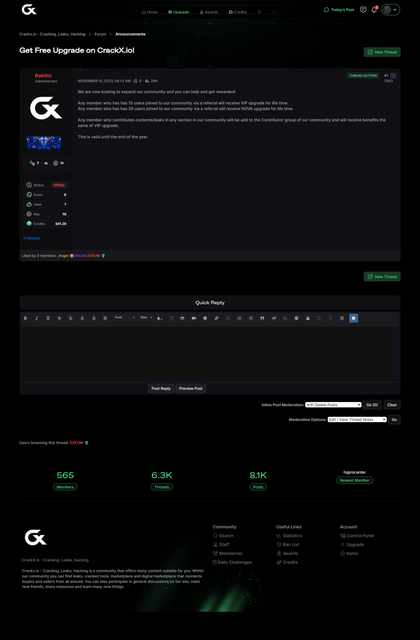Click inside the Quick Reply text area
The width and height of the screenshot is (420, 640).
pyautogui.click(x=210, y=354)
